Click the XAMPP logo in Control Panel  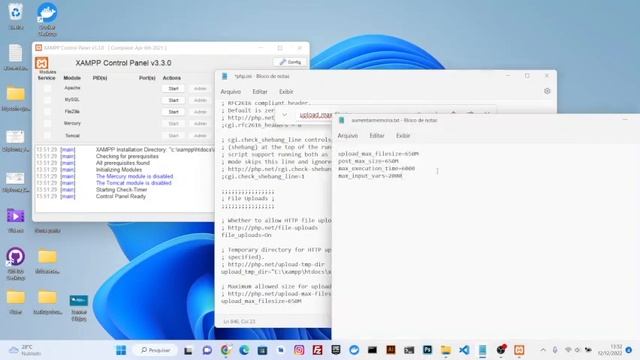coord(42,63)
